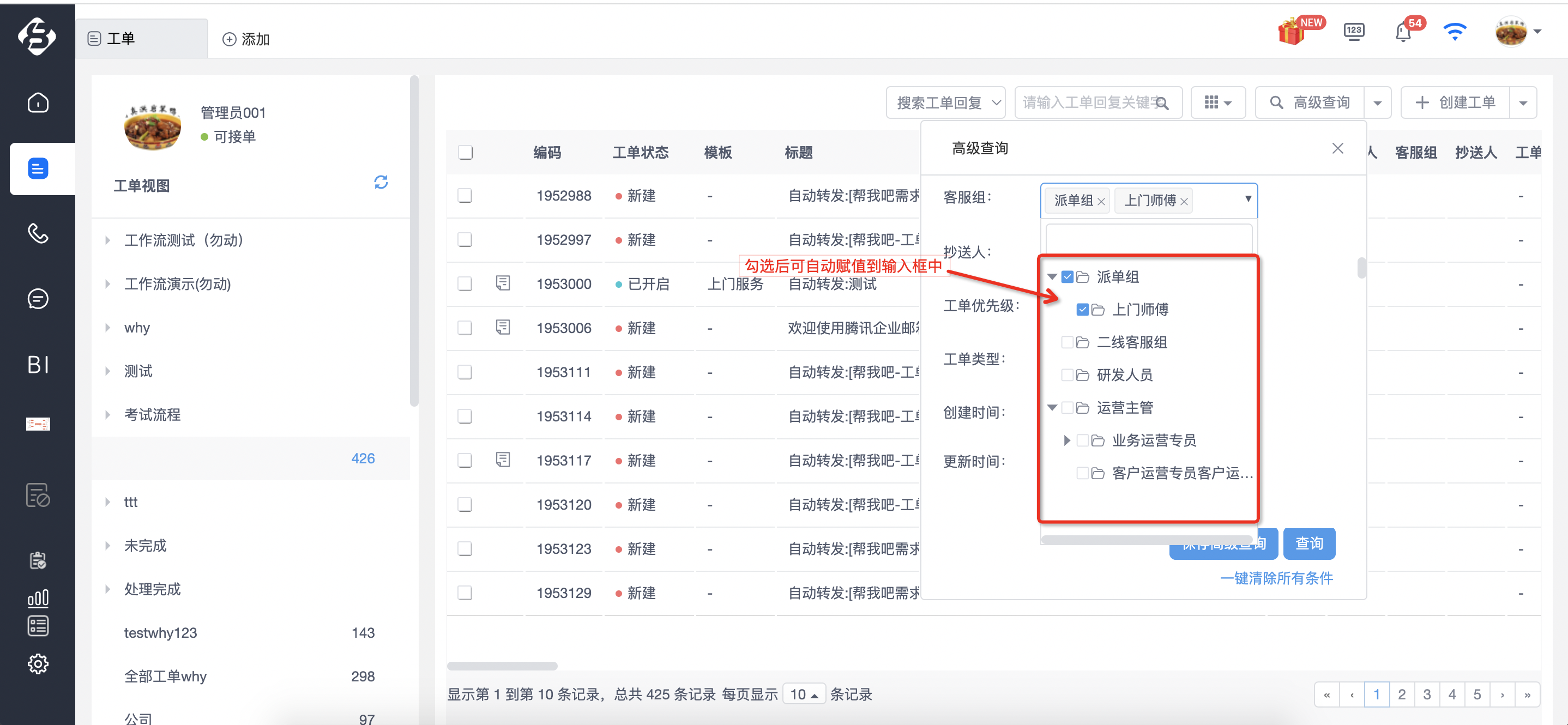The height and width of the screenshot is (725, 1568).
Task: Expand the 业务运营专员 tree node
Action: 1066,440
